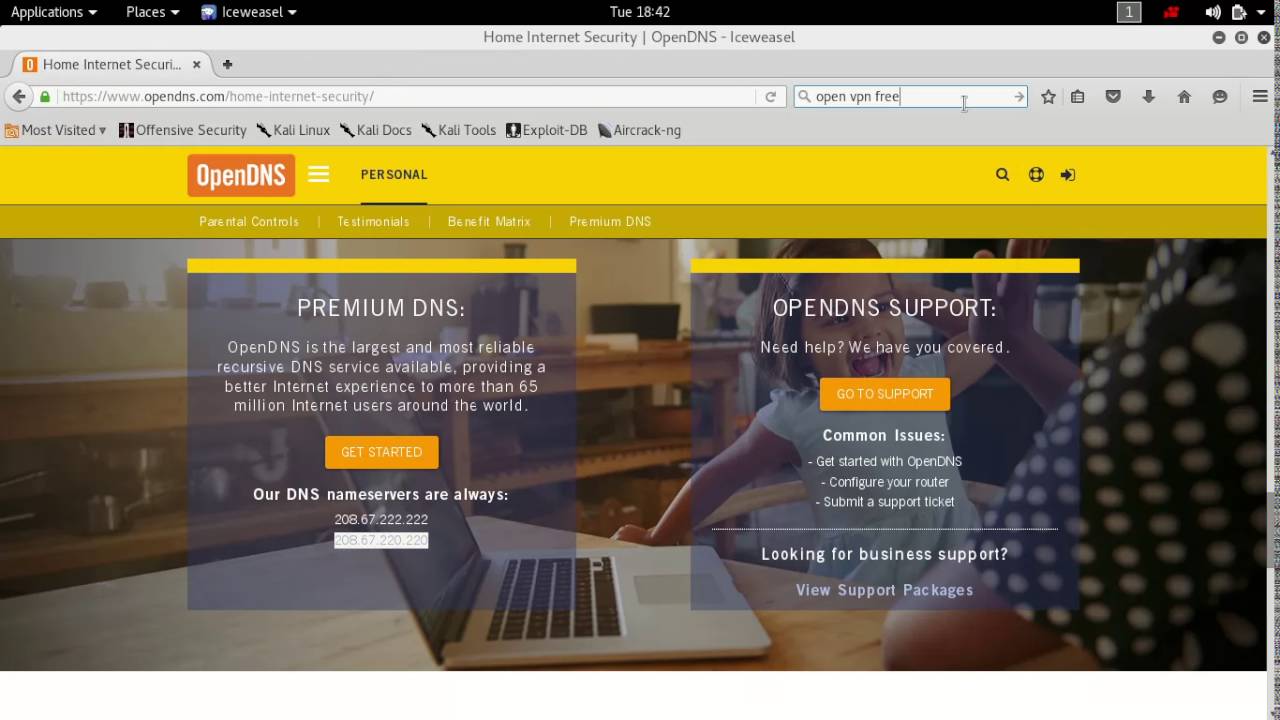
Task: Open the volume speaker icon
Action: (1213, 12)
